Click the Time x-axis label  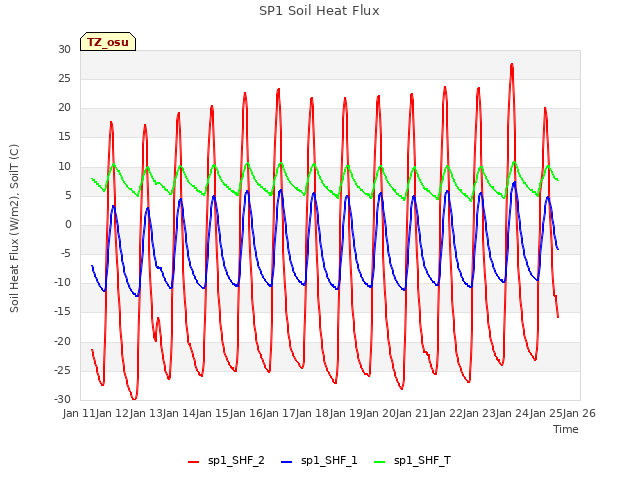(566, 429)
